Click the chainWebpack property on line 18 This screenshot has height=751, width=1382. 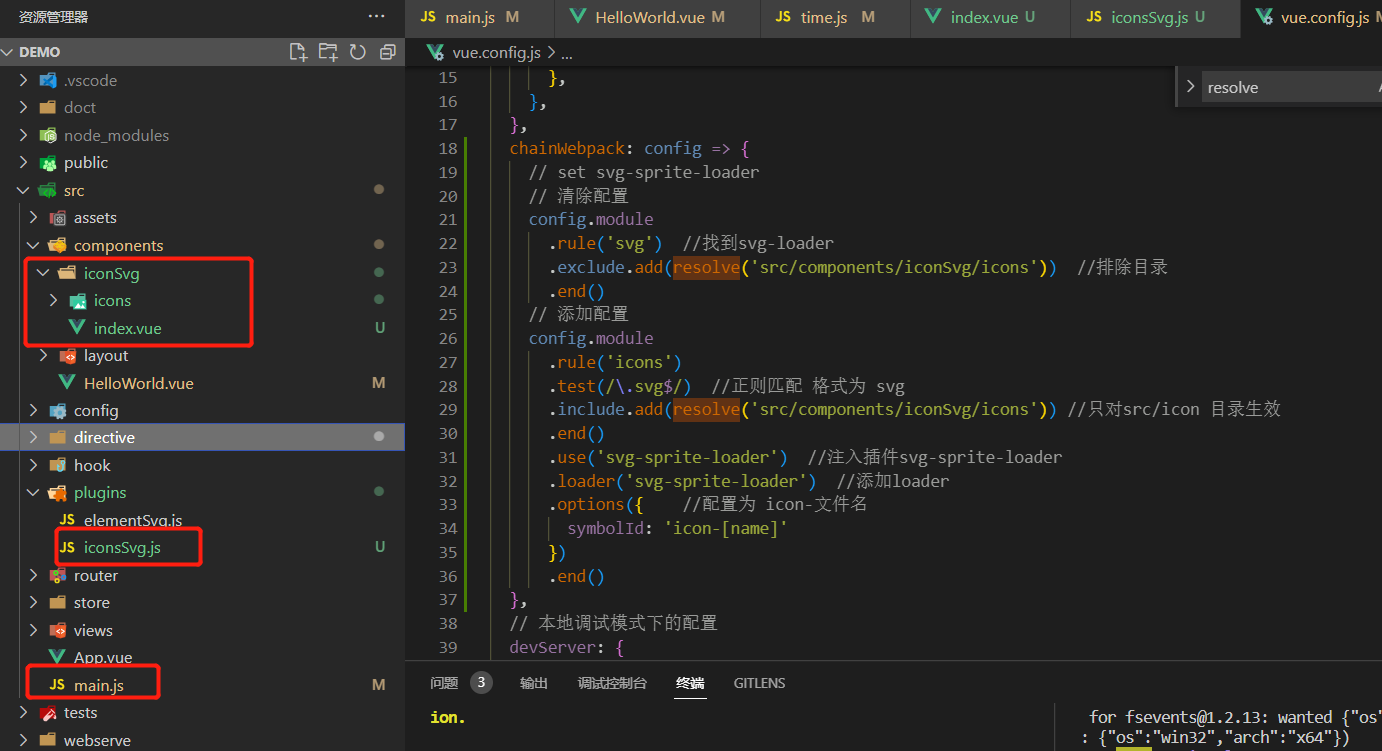(x=567, y=148)
